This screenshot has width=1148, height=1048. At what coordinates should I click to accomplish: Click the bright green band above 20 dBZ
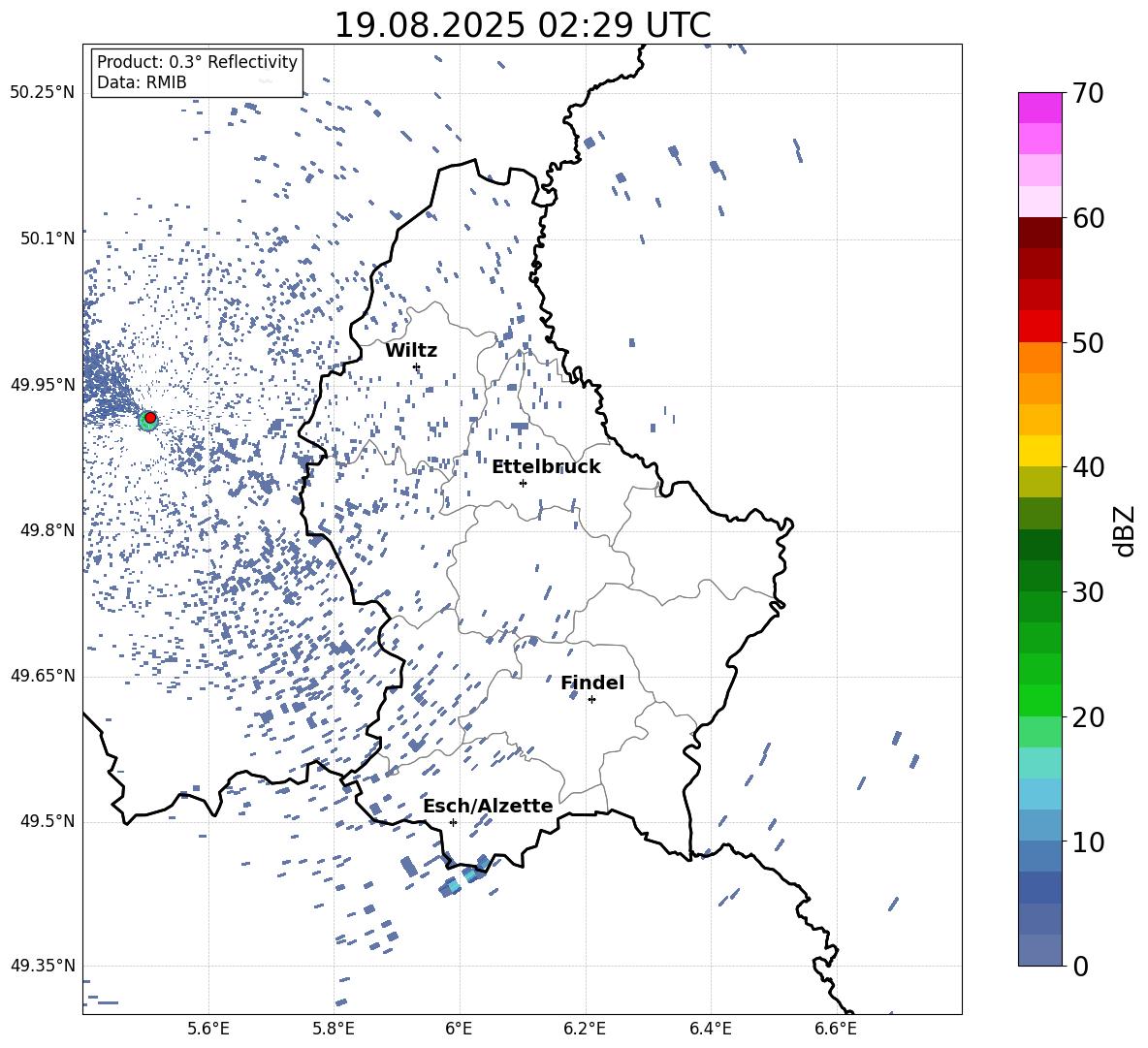tap(1039, 700)
